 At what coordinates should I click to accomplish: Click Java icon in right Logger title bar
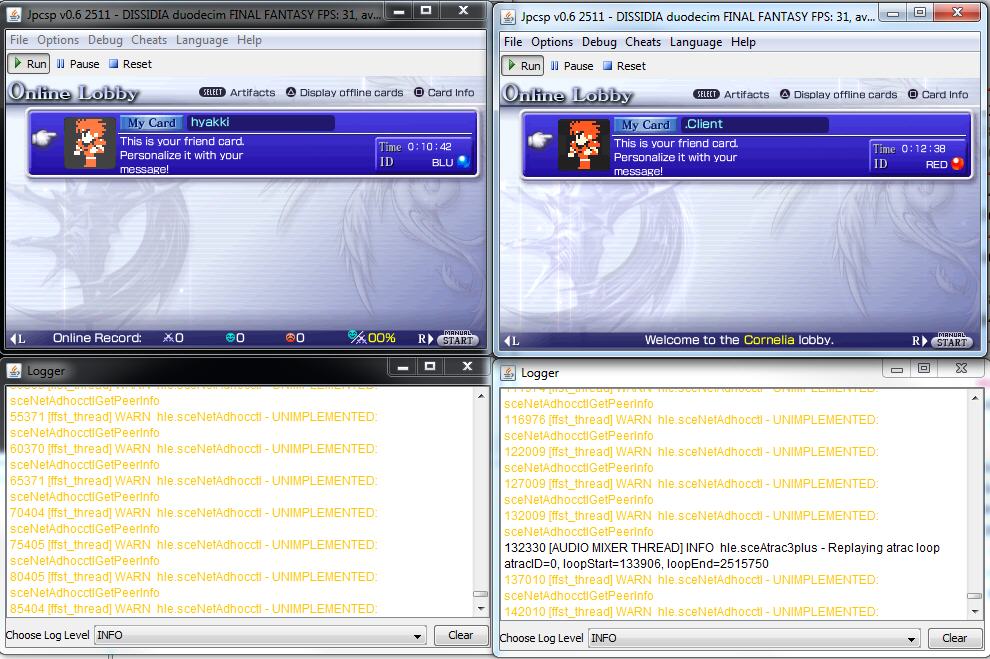509,373
